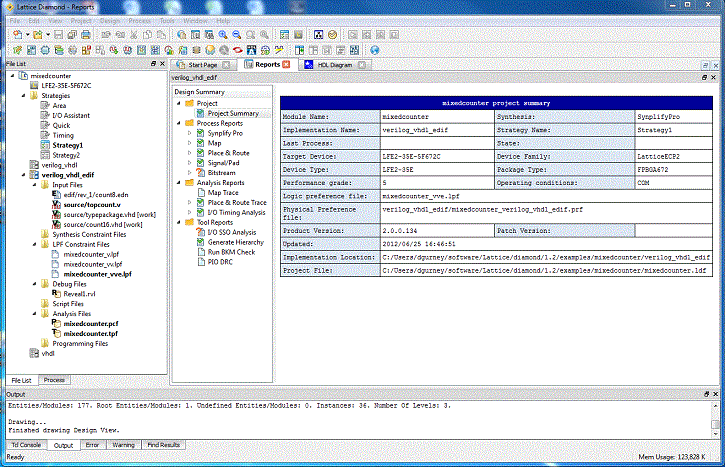Click the Print icon in the toolbar
The height and width of the screenshot is (467, 725).
point(87,35)
